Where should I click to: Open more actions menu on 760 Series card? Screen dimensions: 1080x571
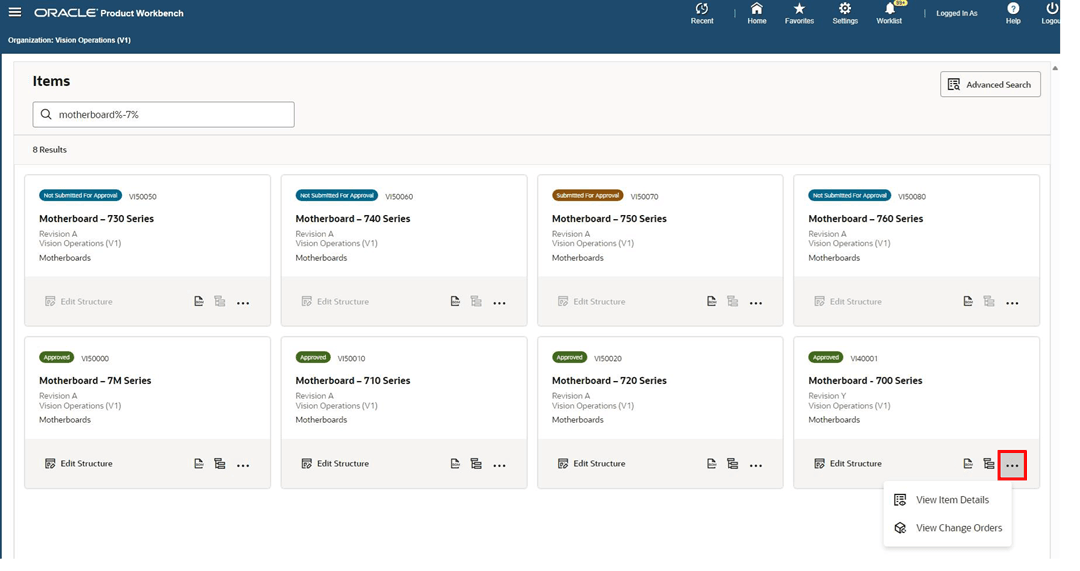coord(1012,303)
